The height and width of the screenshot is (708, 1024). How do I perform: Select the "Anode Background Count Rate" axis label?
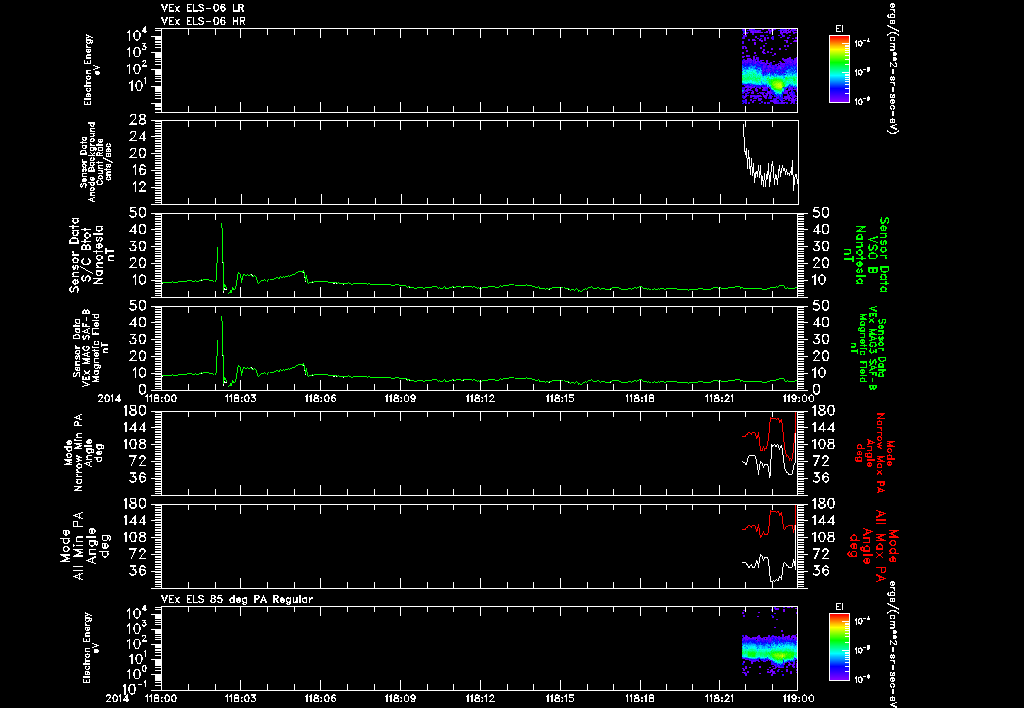(x=96, y=162)
